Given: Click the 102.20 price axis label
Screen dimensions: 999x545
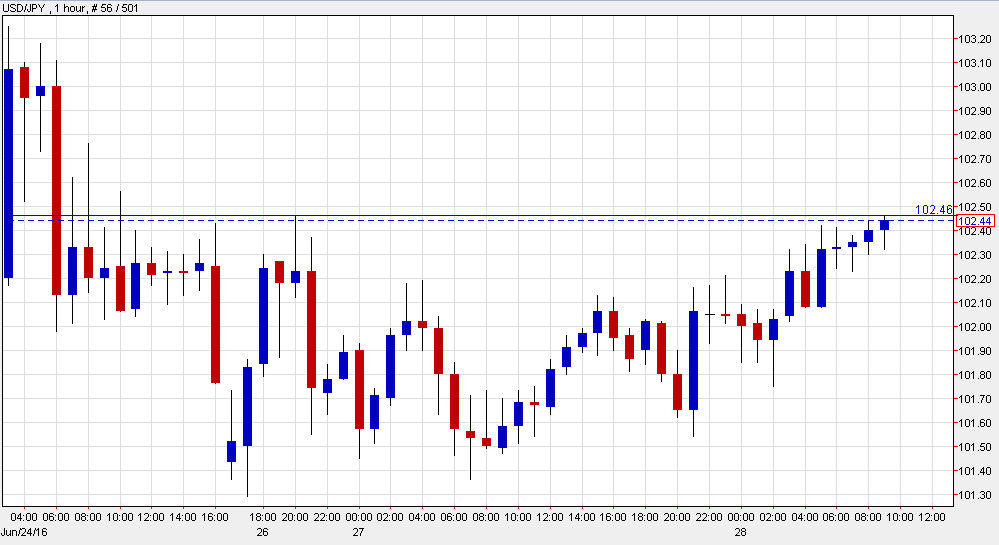Looking at the screenshot, I should (975, 279).
